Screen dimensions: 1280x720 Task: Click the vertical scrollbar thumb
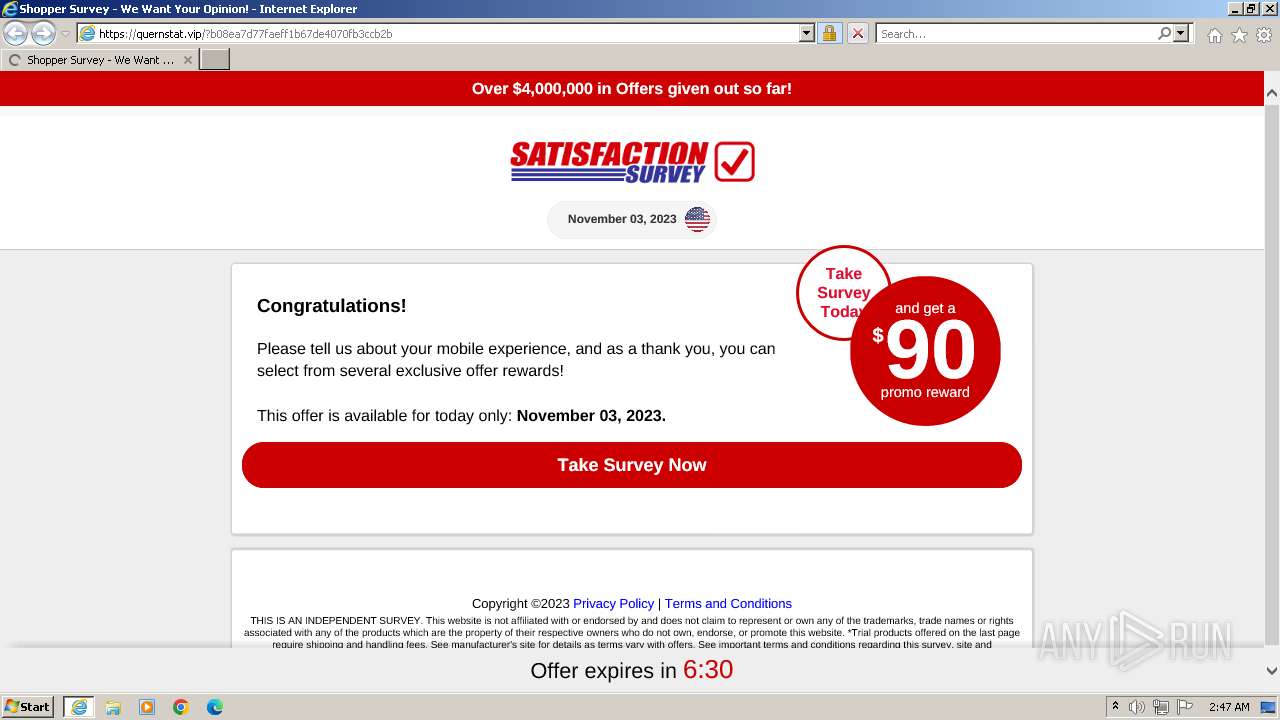pyautogui.click(x=1272, y=374)
